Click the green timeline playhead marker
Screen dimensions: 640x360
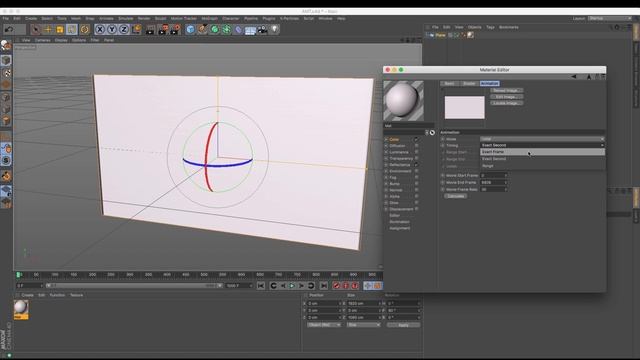[18, 275]
